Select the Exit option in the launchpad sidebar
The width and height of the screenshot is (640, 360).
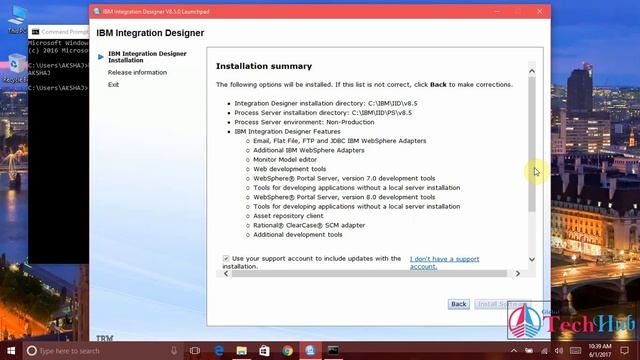(x=113, y=84)
